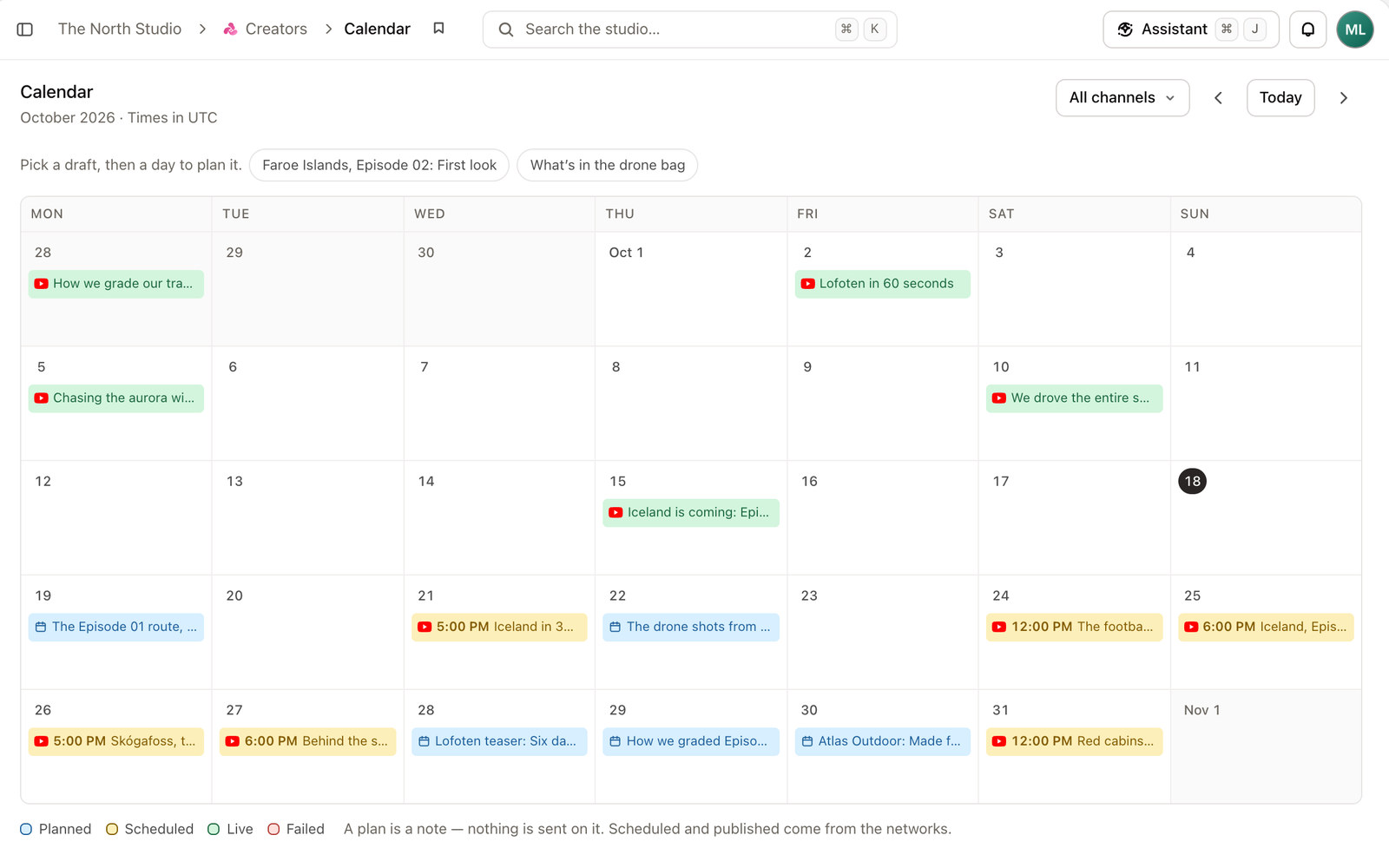Open 'We drove the entire s...' event
Viewport: 1389px width, 868px height.
(1074, 398)
